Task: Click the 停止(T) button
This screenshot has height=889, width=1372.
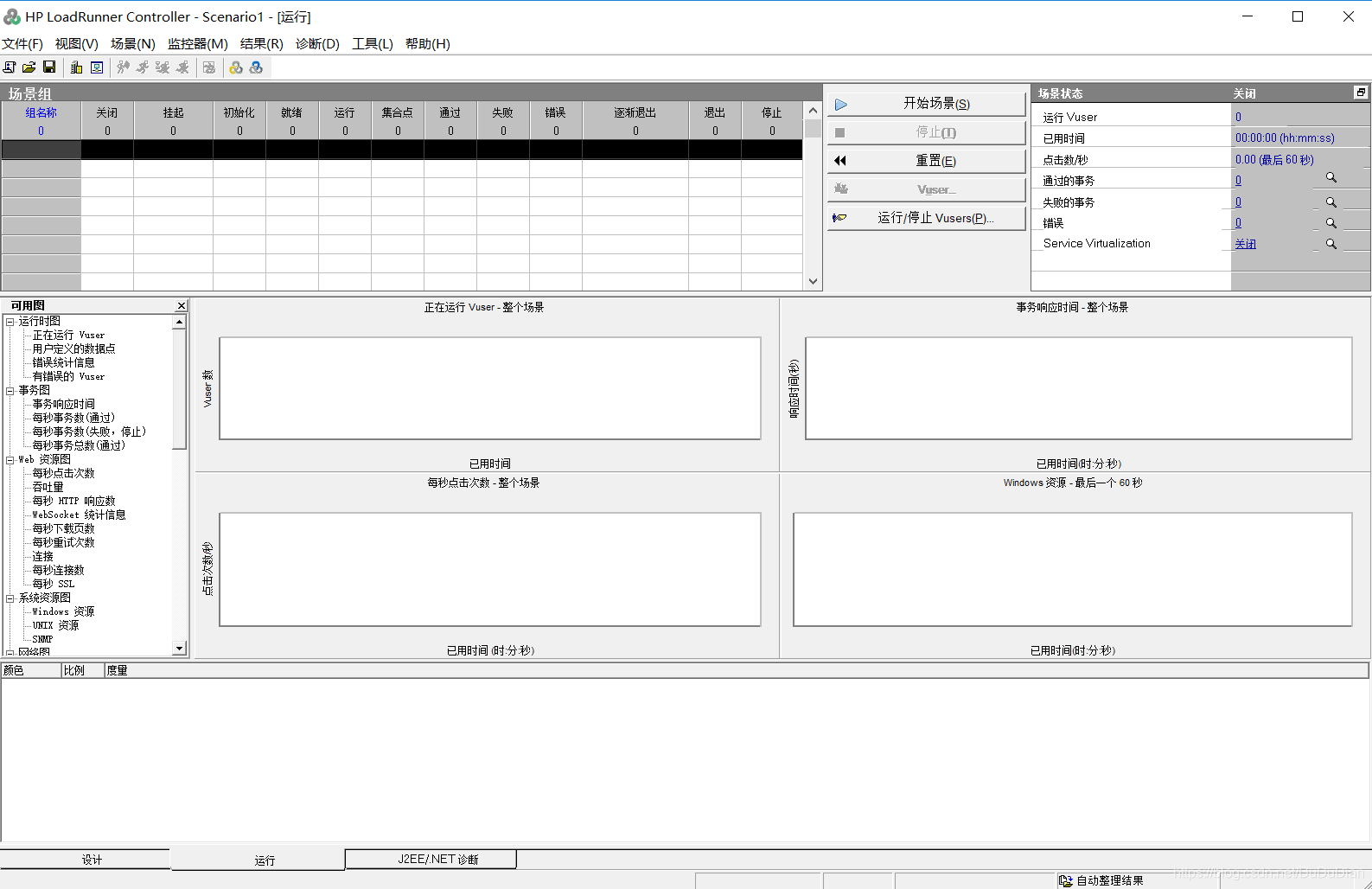Action: pyautogui.click(x=926, y=132)
